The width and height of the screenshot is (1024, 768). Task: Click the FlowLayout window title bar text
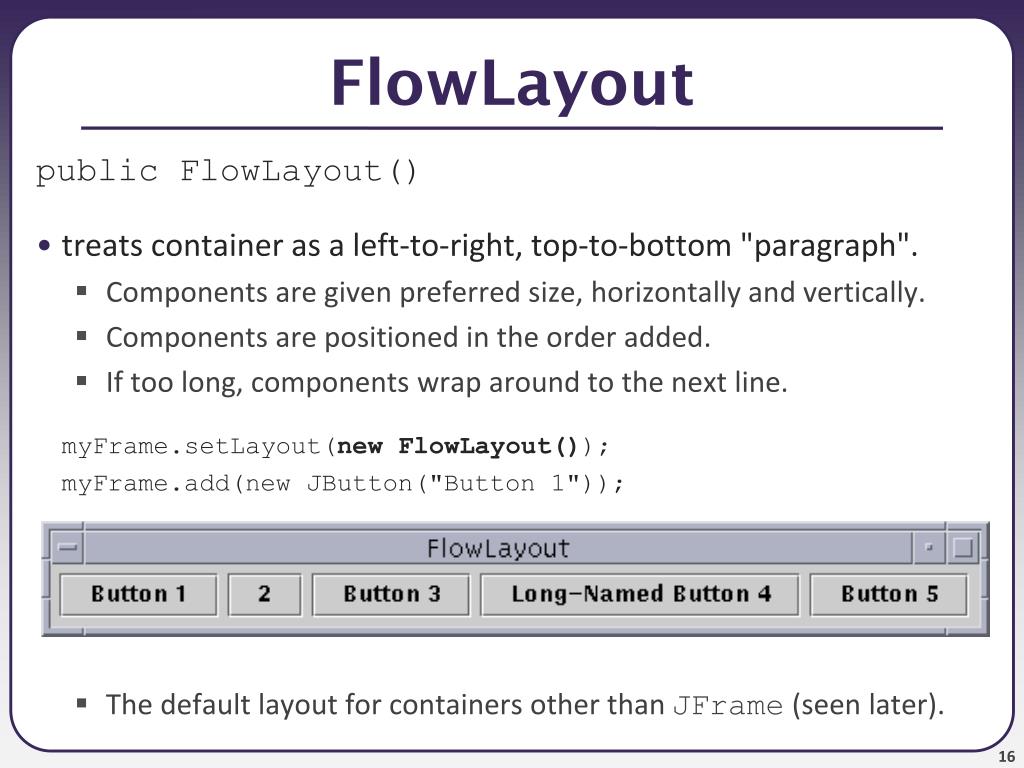pyautogui.click(x=498, y=548)
